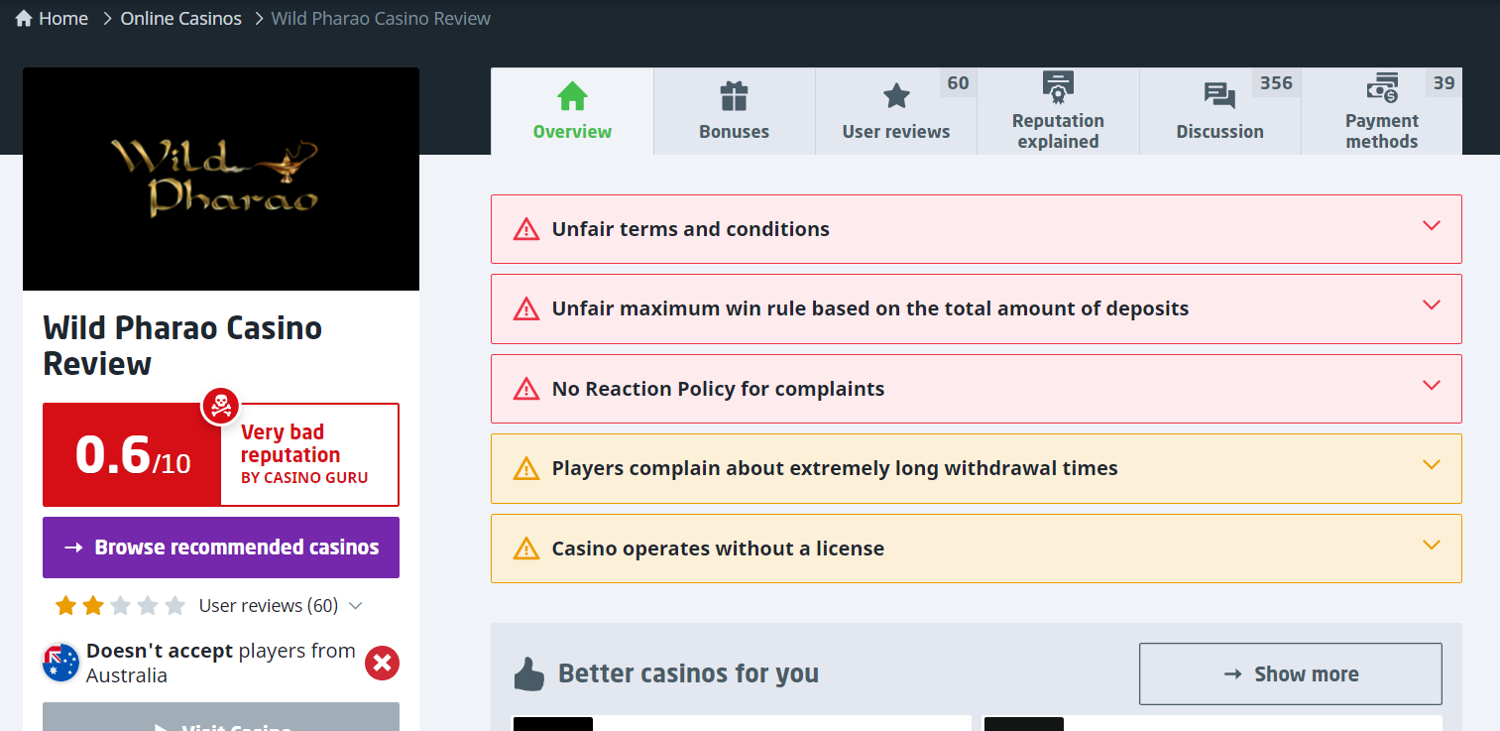Click the Home icon in breadcrumb

(x=24, y=19)
